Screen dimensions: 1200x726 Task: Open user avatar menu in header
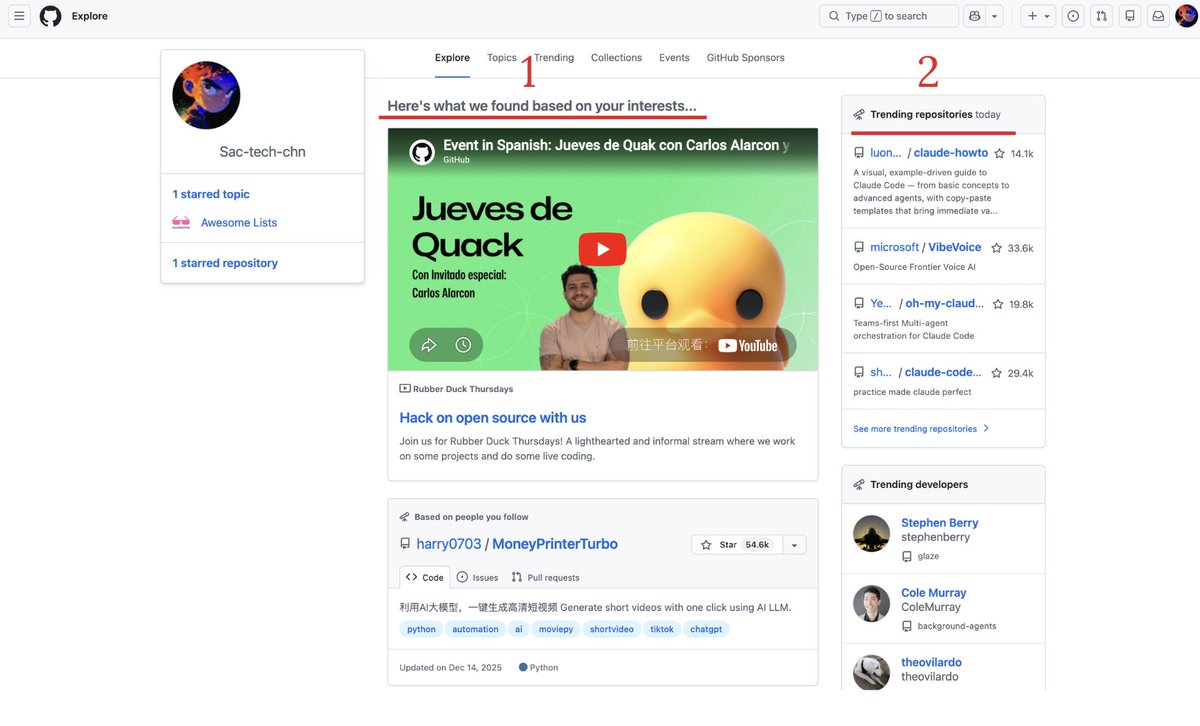pyautogui.click(x=1186, y=16)
